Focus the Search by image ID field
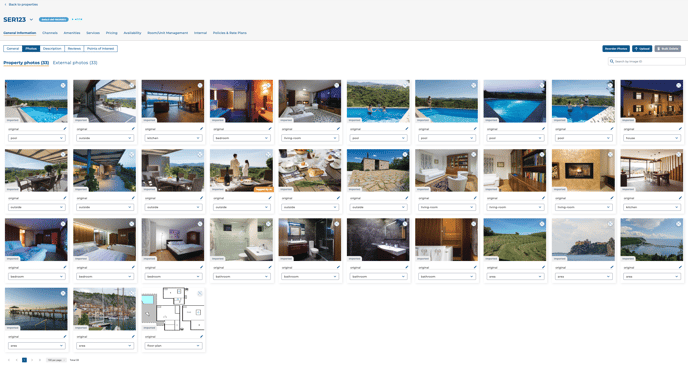Viewport: 688px width, 369px height. [x=646, y=61]
